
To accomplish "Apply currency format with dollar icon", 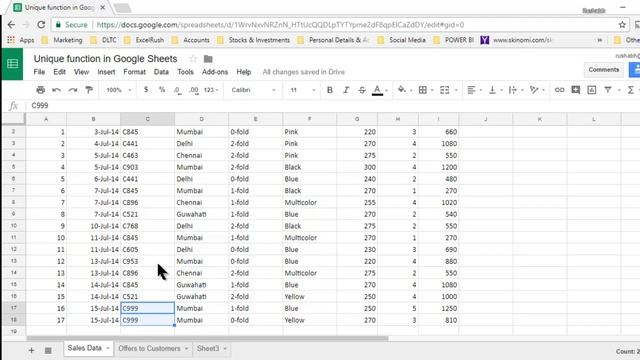I will [146, 89].
